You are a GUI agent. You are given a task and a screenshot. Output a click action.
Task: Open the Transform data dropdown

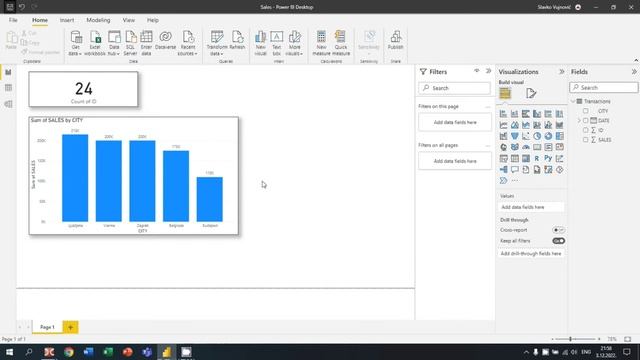pyautogui.click(x=217, y=43)
